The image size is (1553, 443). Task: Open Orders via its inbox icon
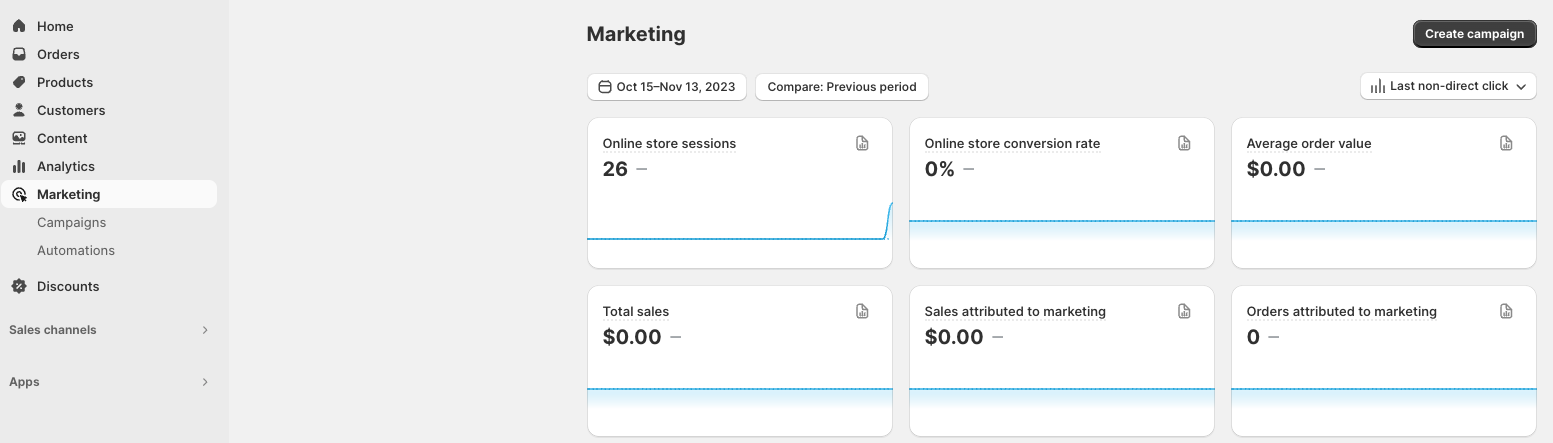pos(19,54)
